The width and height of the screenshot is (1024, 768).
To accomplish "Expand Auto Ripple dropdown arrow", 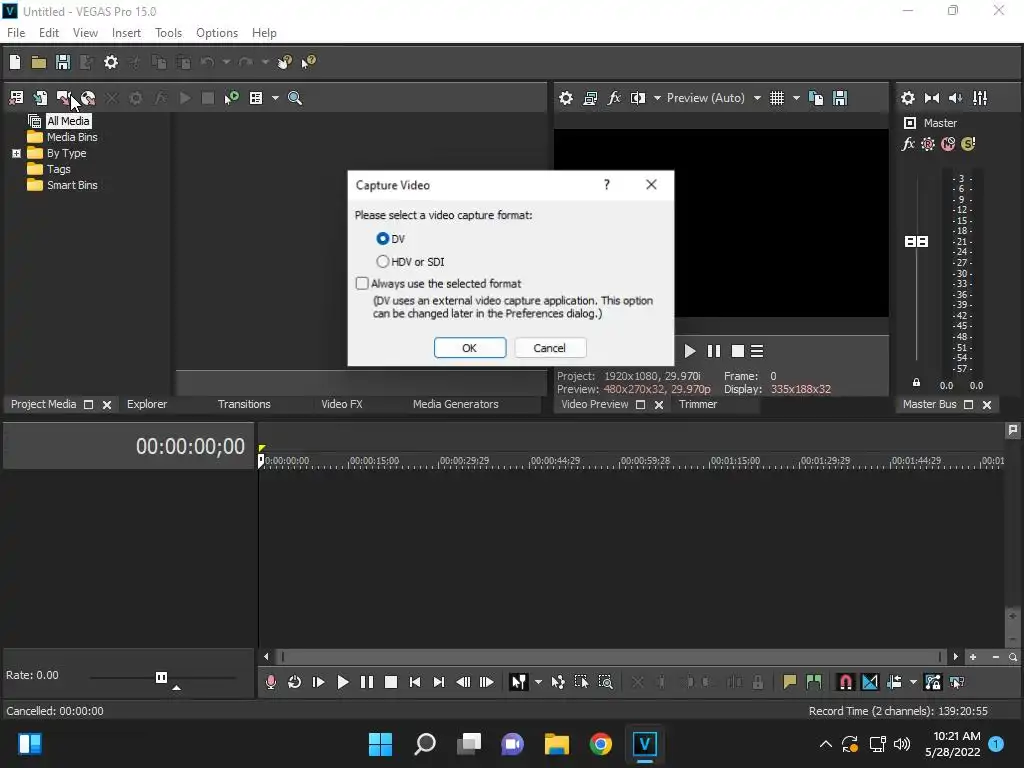I will 913,682.
